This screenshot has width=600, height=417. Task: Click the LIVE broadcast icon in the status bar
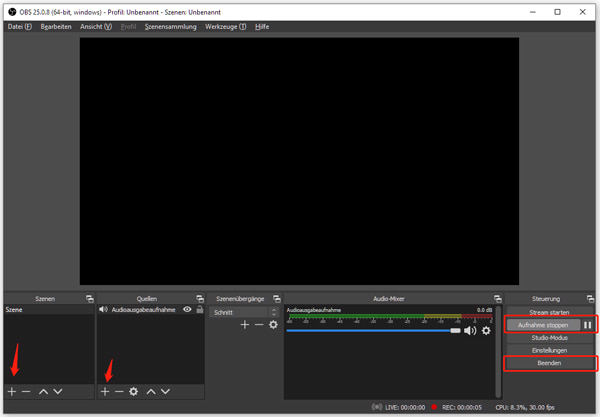pos(377,407)
